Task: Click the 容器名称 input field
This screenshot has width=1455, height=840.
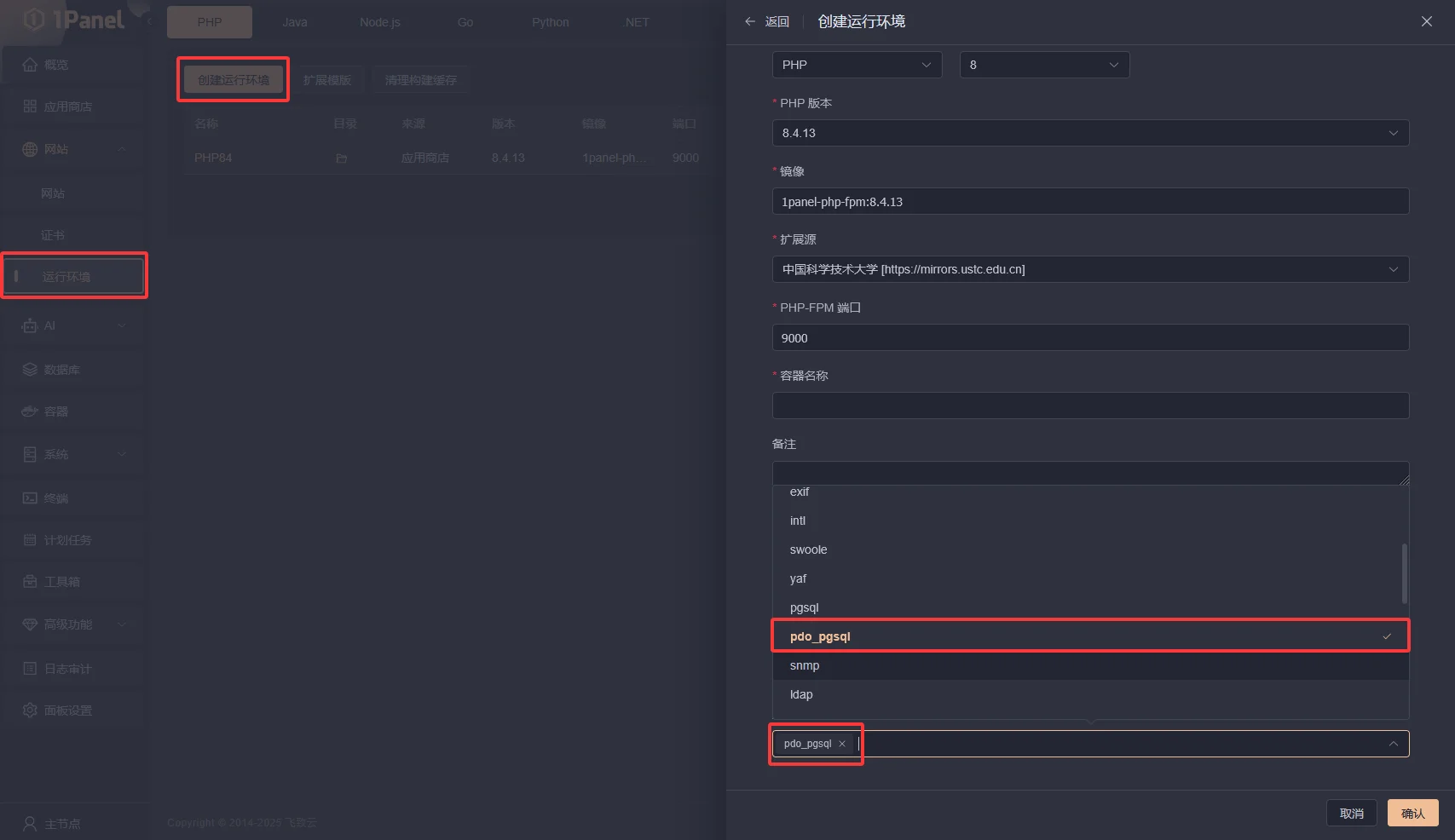Action: coord(1089,406)
